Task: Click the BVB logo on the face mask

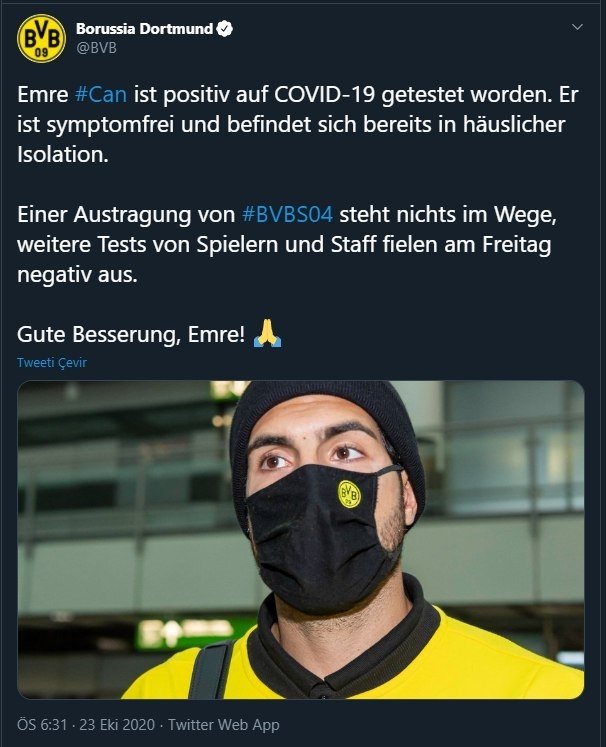Action: point(349,494)
